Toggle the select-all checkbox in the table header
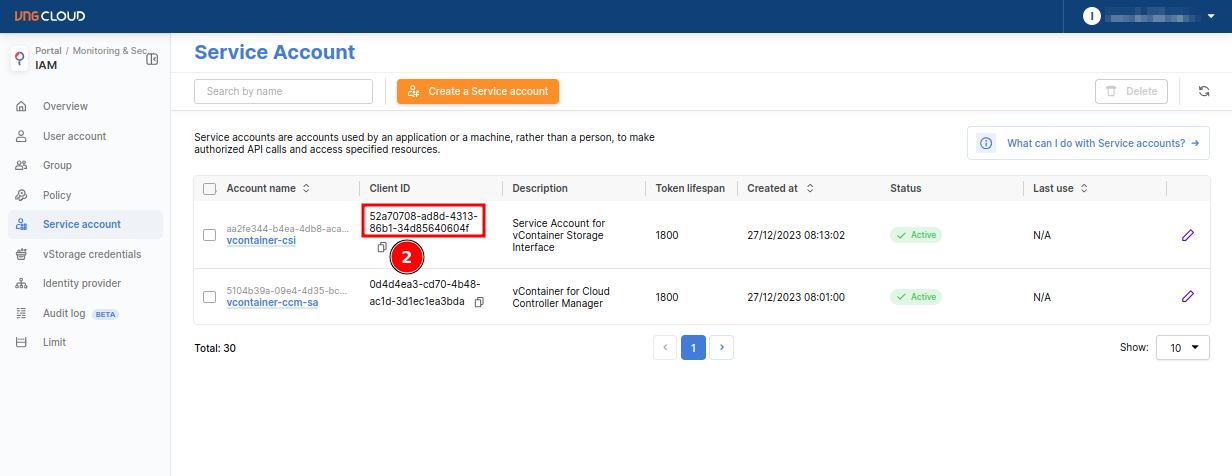 click(x=209, y=188)
